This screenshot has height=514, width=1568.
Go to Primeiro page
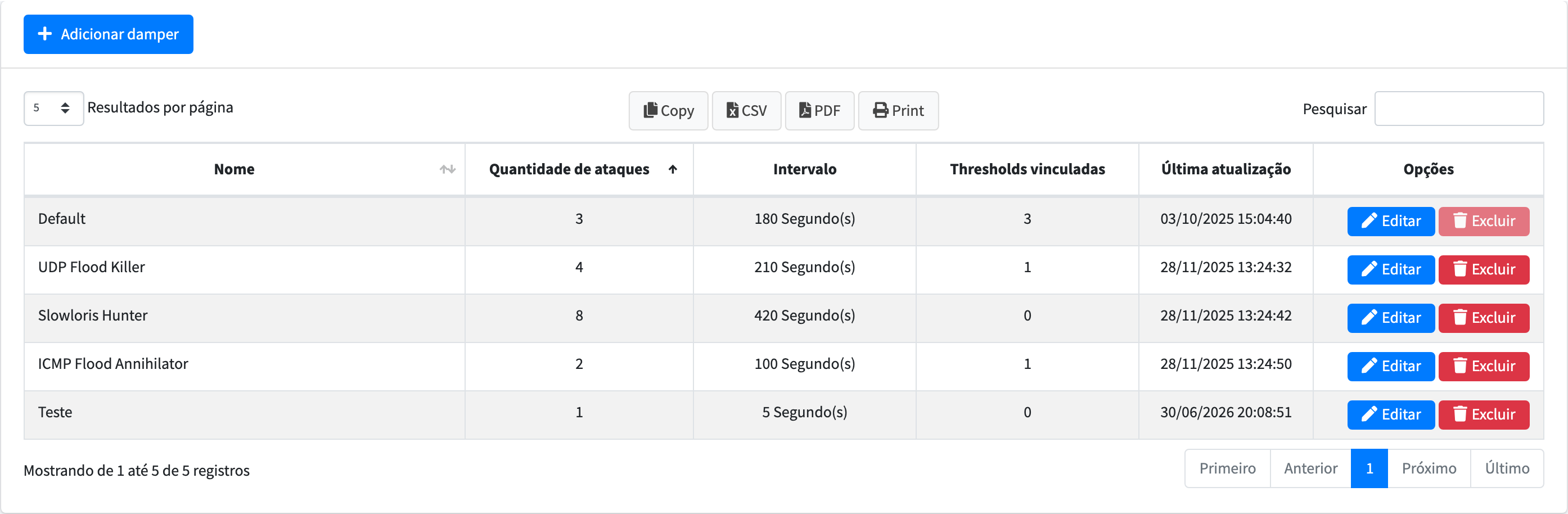[1227, 468]
